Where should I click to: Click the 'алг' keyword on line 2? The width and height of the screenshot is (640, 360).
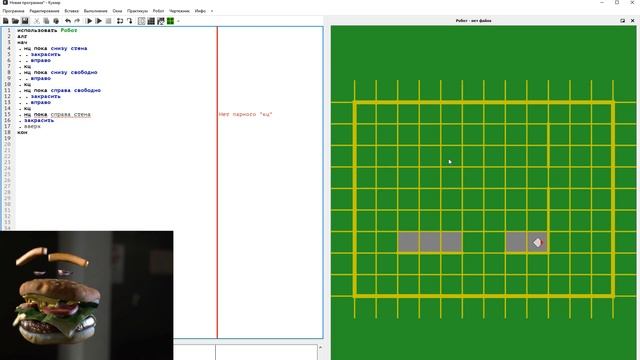(22, 36)
